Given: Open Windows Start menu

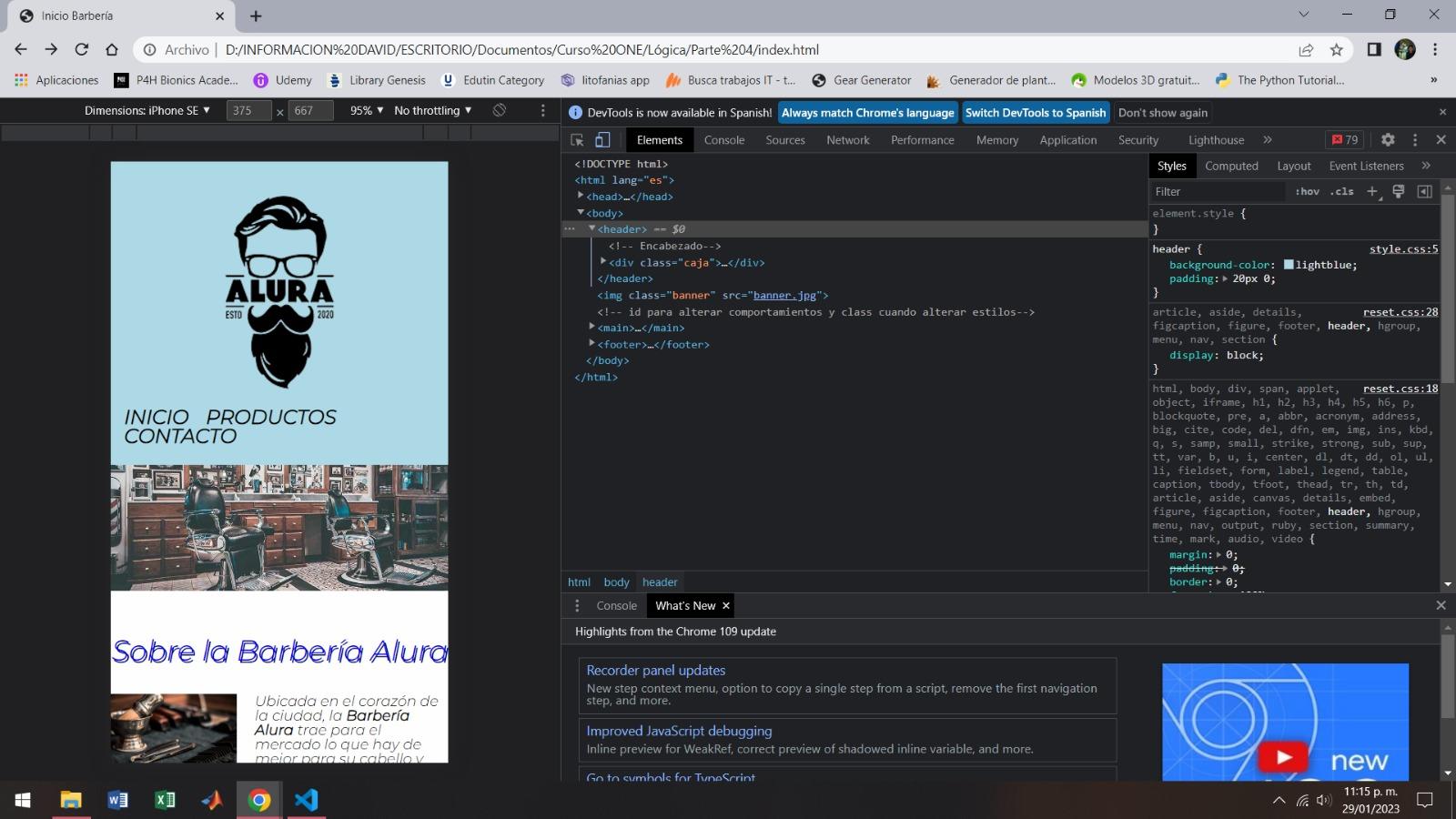Looking at the screenshot, I should pyautogui.click(x=23, y=800).
